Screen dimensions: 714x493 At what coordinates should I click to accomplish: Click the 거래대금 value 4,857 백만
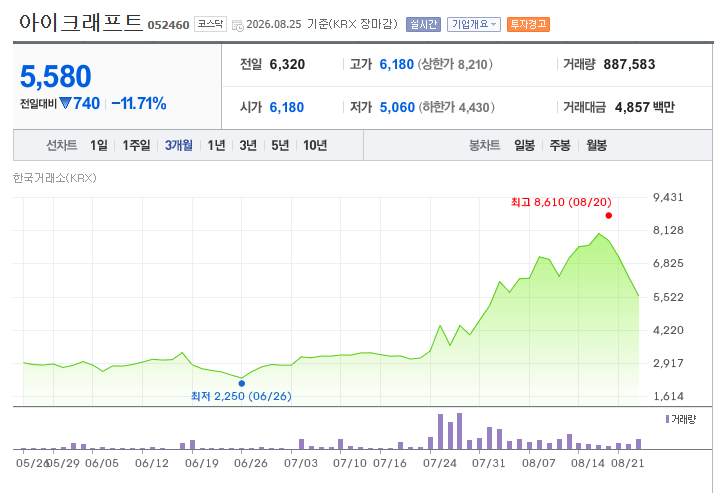coord(644,107)
